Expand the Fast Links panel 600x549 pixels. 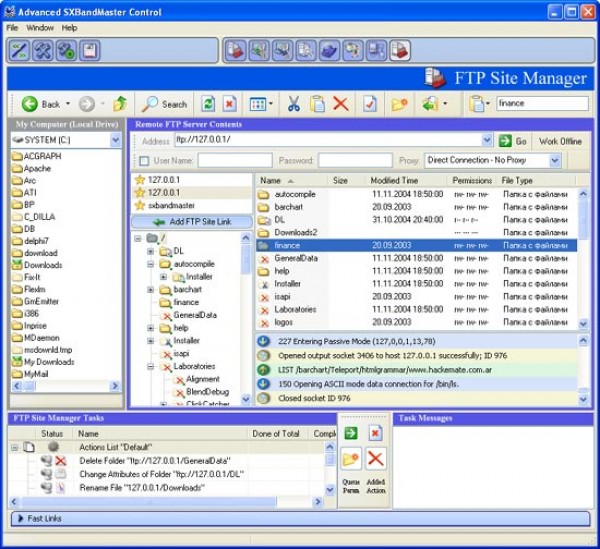(22, 518)
